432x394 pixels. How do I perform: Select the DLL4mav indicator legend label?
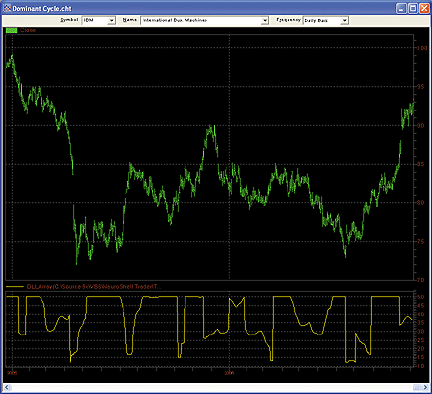(x=94, y=286)
